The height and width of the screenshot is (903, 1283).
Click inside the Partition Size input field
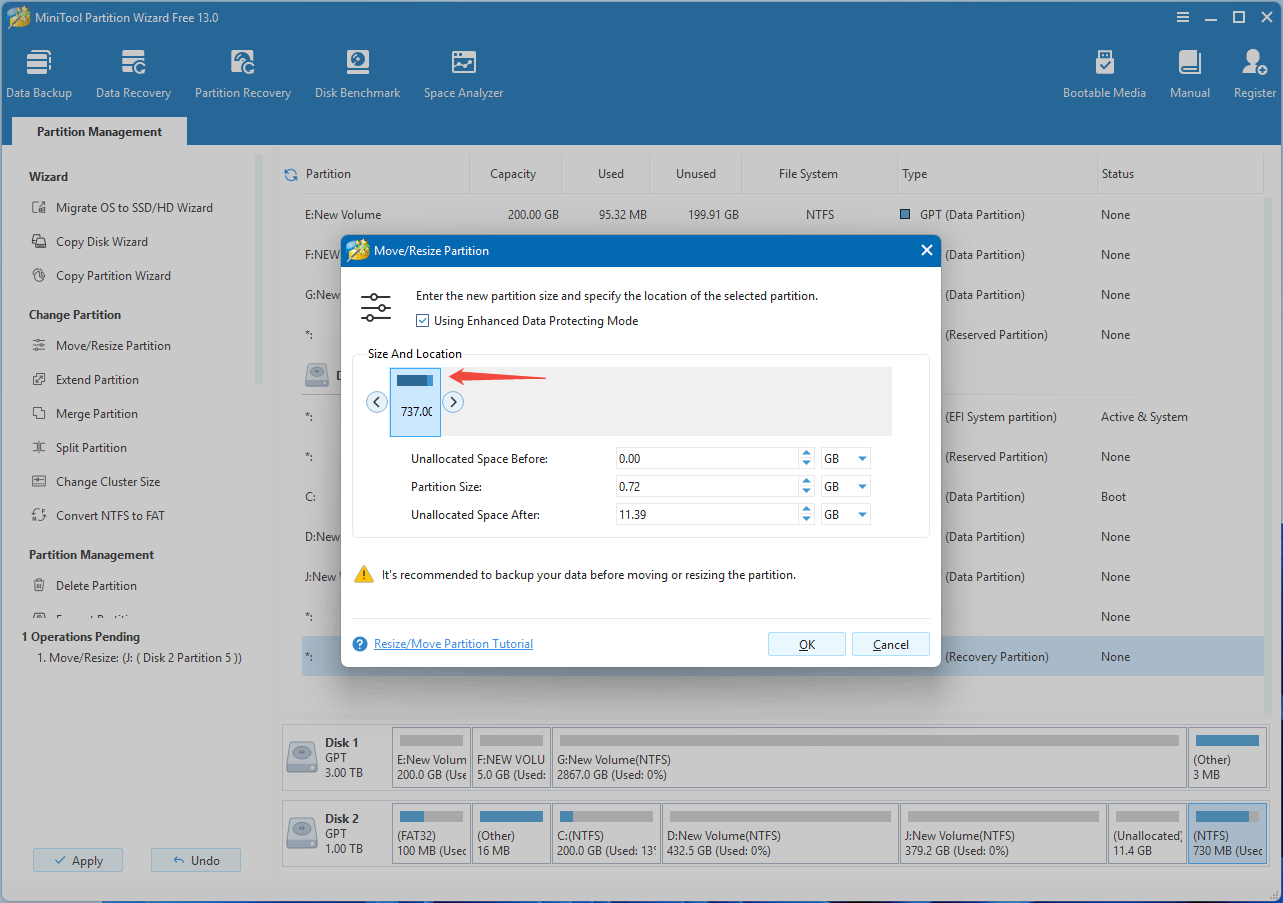tap(710, 486)
